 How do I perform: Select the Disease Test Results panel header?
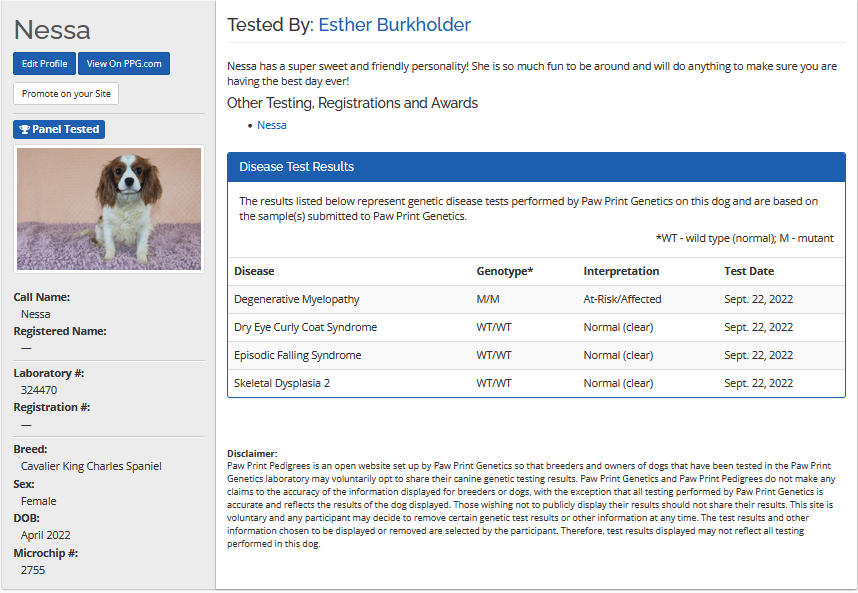coord(536,167)
